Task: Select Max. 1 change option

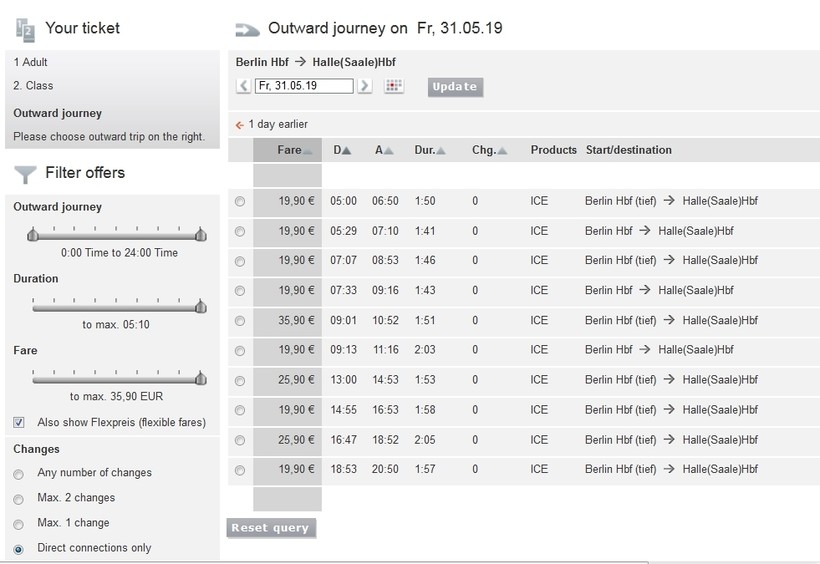Action: coord(19,524)
